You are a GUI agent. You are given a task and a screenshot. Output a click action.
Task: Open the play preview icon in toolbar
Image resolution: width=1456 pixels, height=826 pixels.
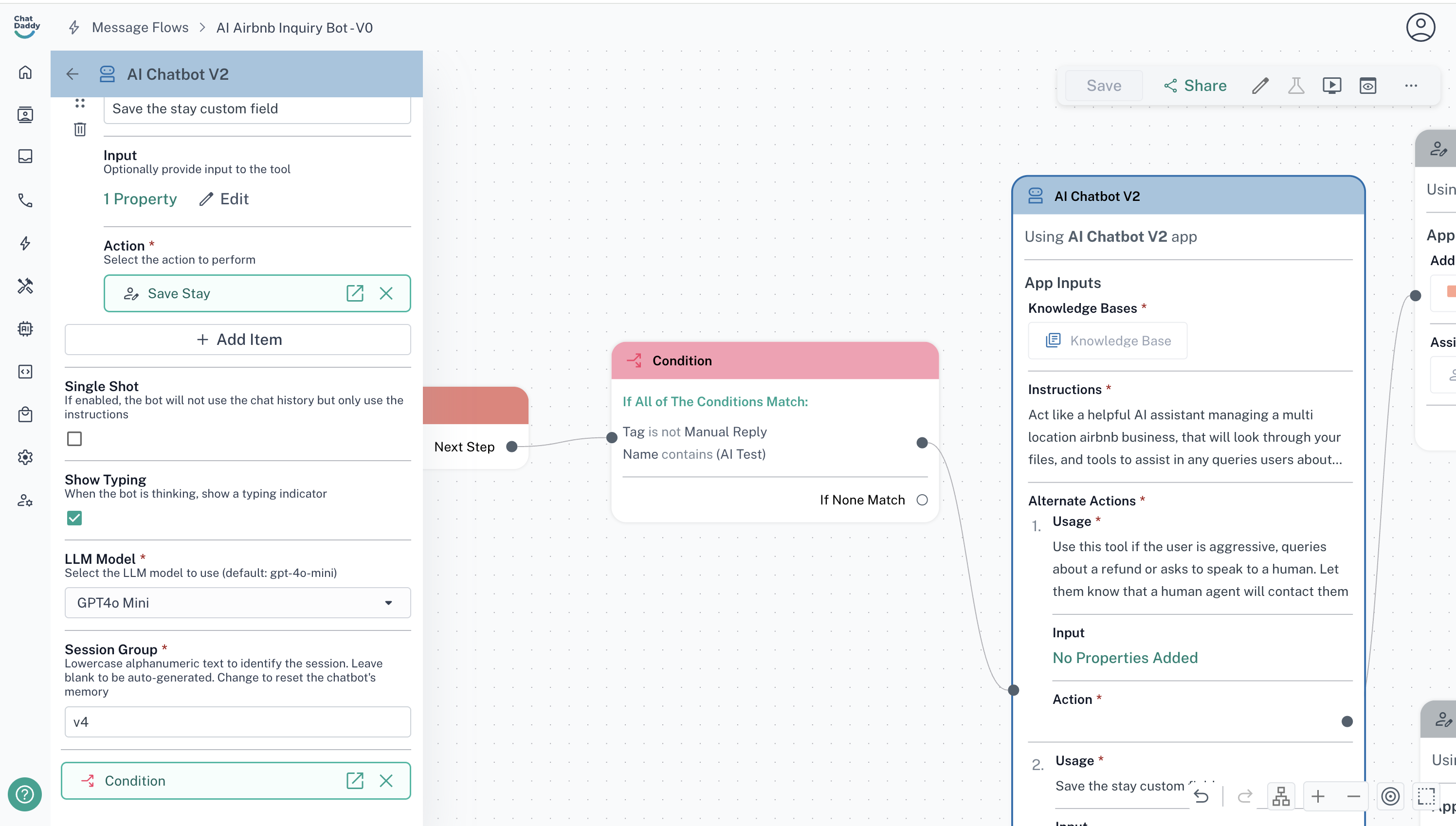click(1332, 86)
